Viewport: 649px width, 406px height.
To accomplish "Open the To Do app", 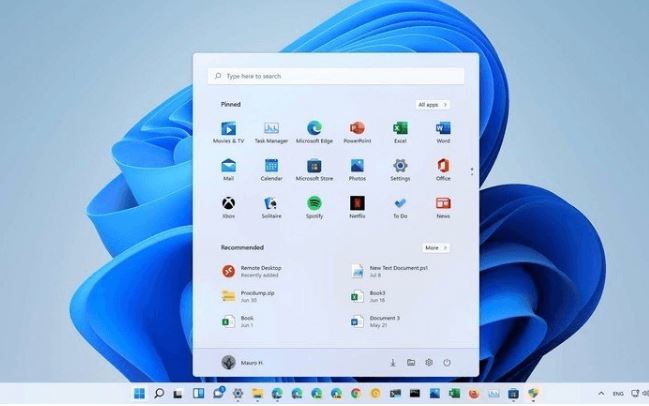I will [400, 207].
